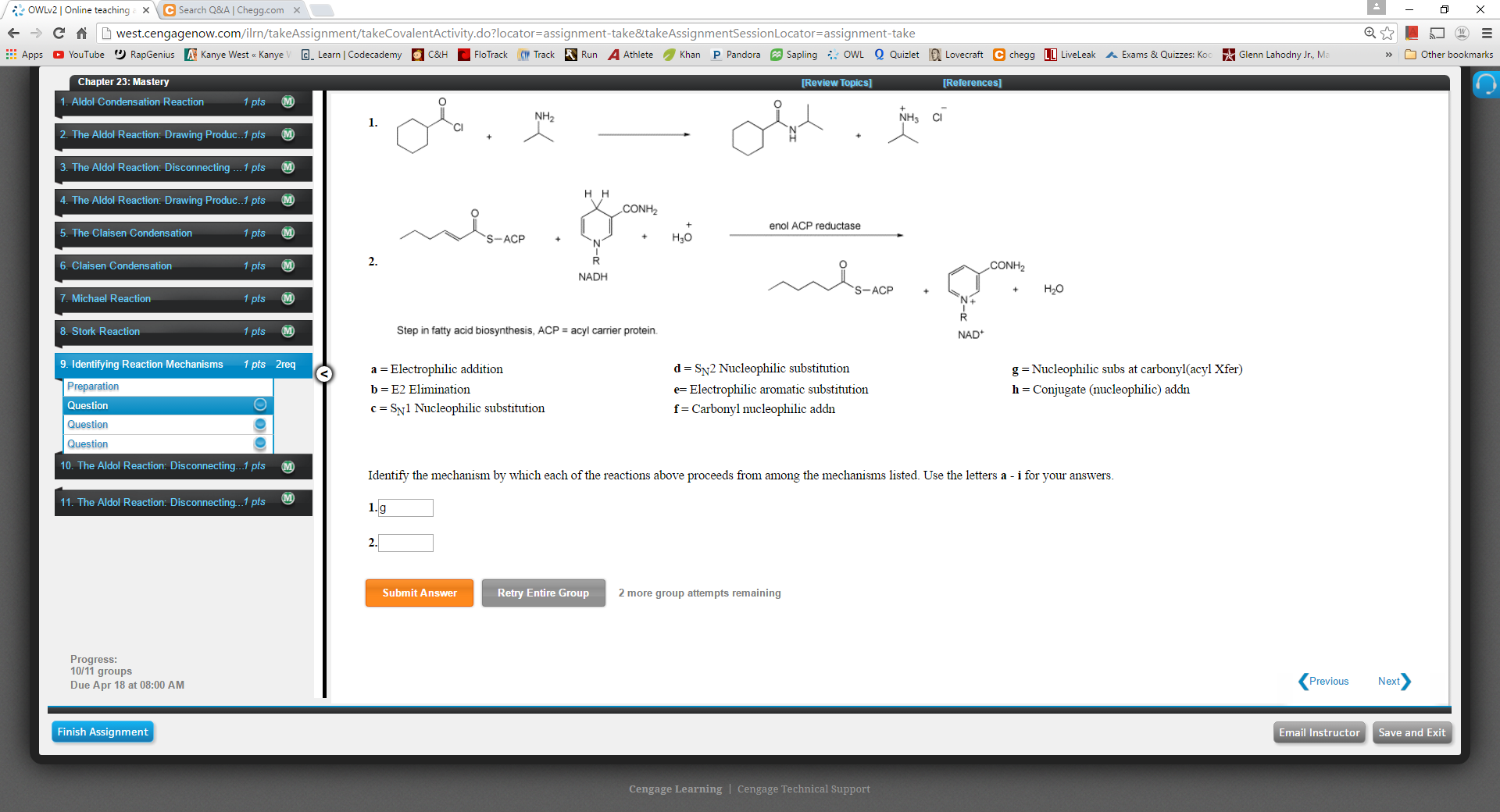Click the Submit Answer button
1500x812 pixels.
coord(419,593)
